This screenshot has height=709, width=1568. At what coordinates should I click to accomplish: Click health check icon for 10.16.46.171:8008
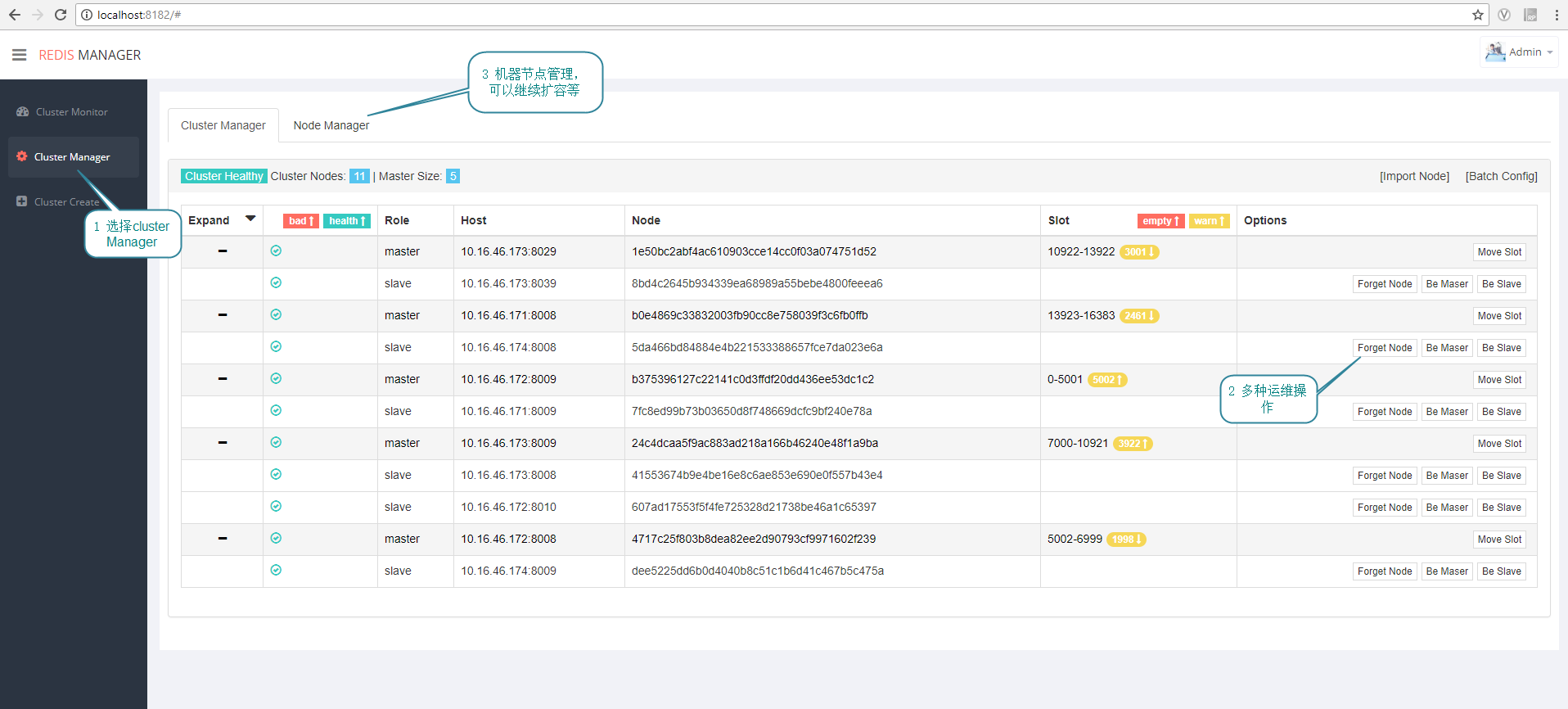(276, 314)
